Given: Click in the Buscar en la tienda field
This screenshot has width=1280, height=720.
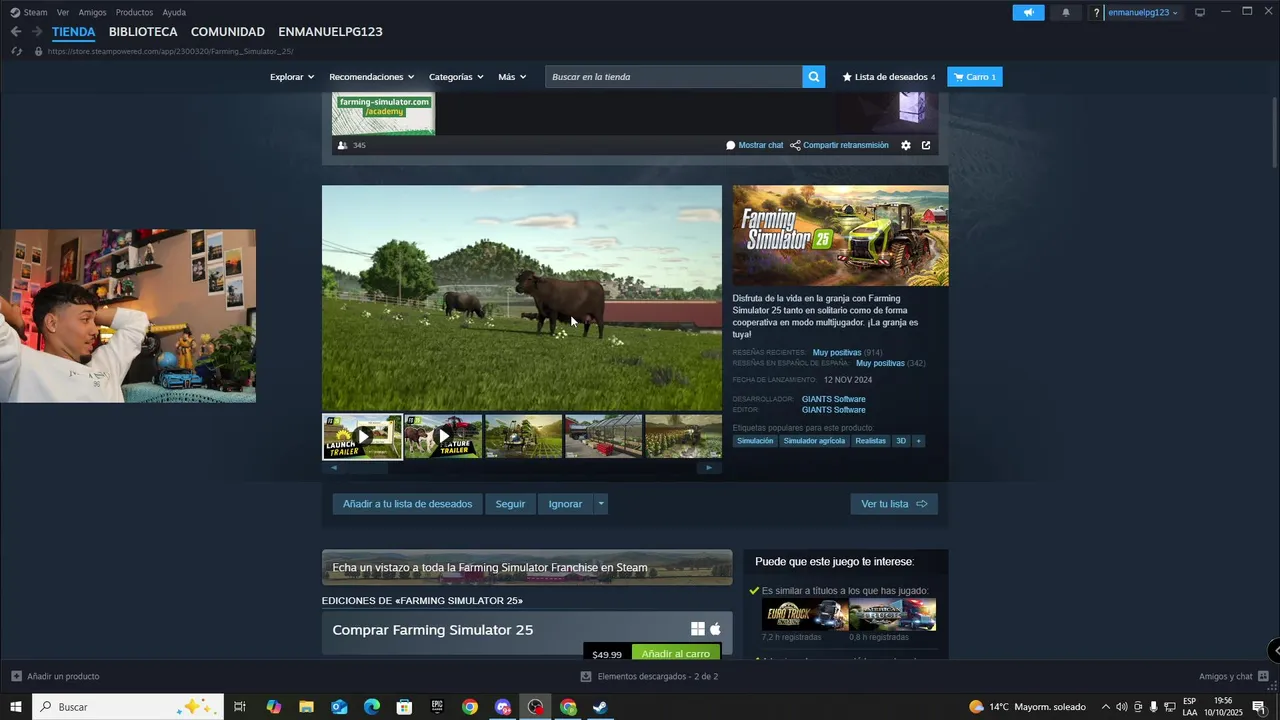Looking at the screenshot, I should click(x=673, y=77).
